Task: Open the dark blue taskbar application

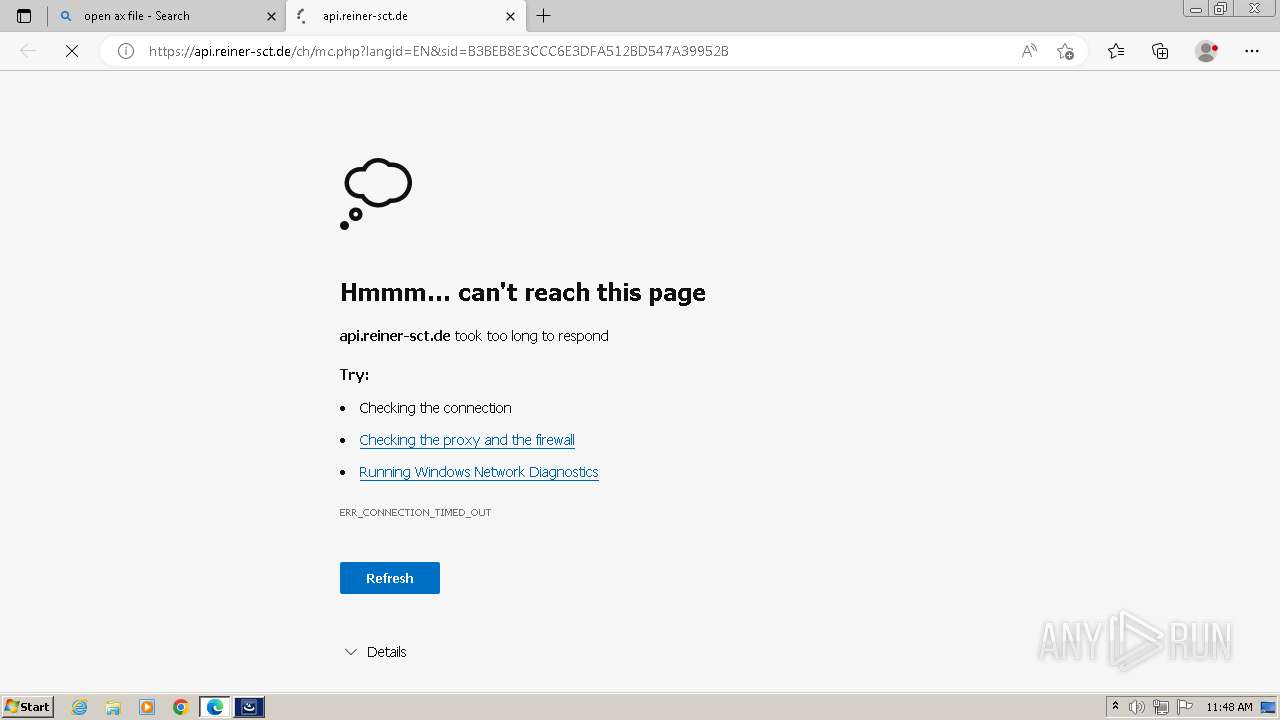Action: [x=249, y=707]
